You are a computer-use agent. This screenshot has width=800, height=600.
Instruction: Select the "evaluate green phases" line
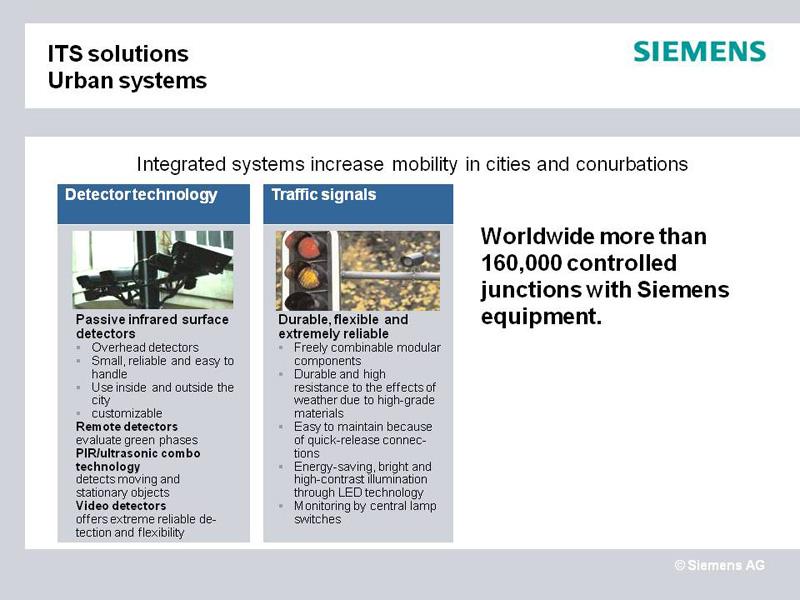click(137, 440)
